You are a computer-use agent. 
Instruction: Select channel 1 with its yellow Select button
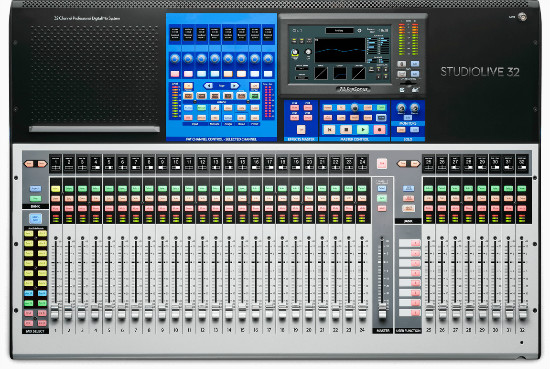[x=55, y=189]
